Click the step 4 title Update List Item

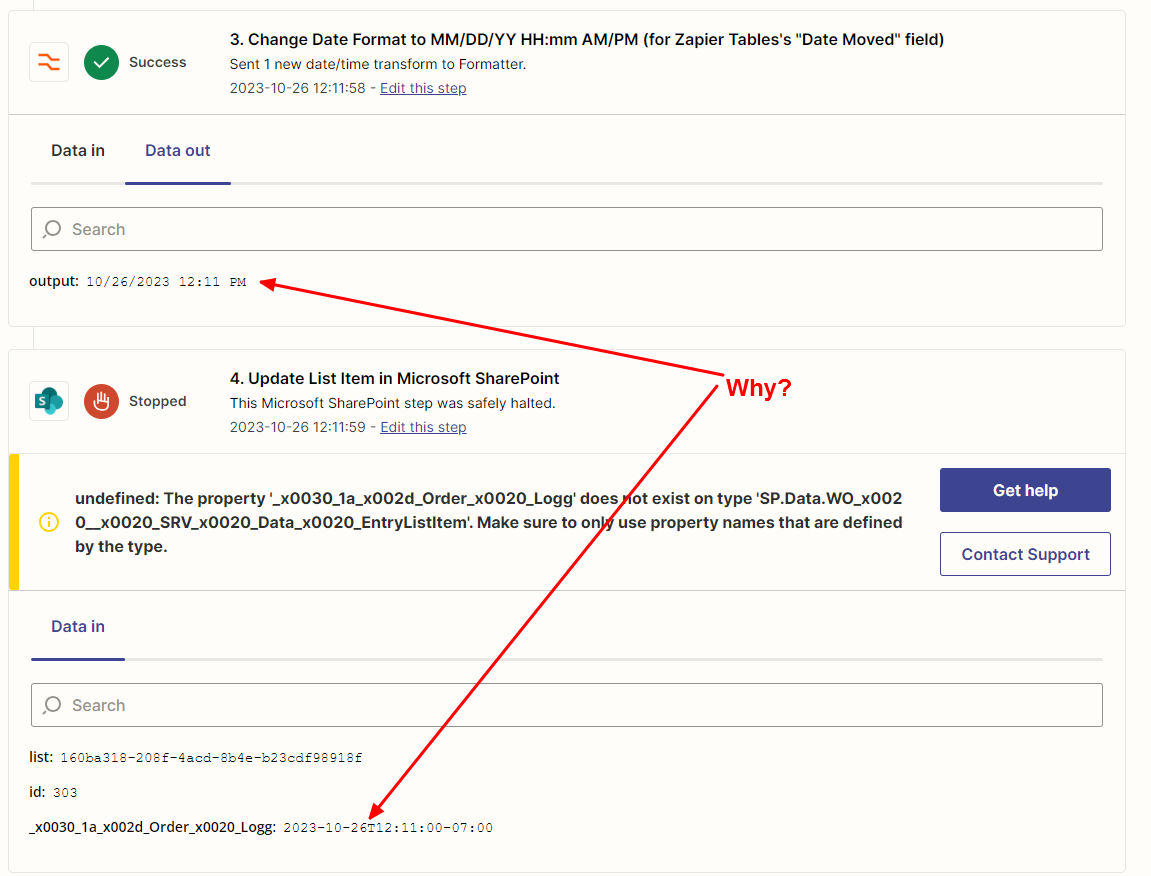coord(394,378)
